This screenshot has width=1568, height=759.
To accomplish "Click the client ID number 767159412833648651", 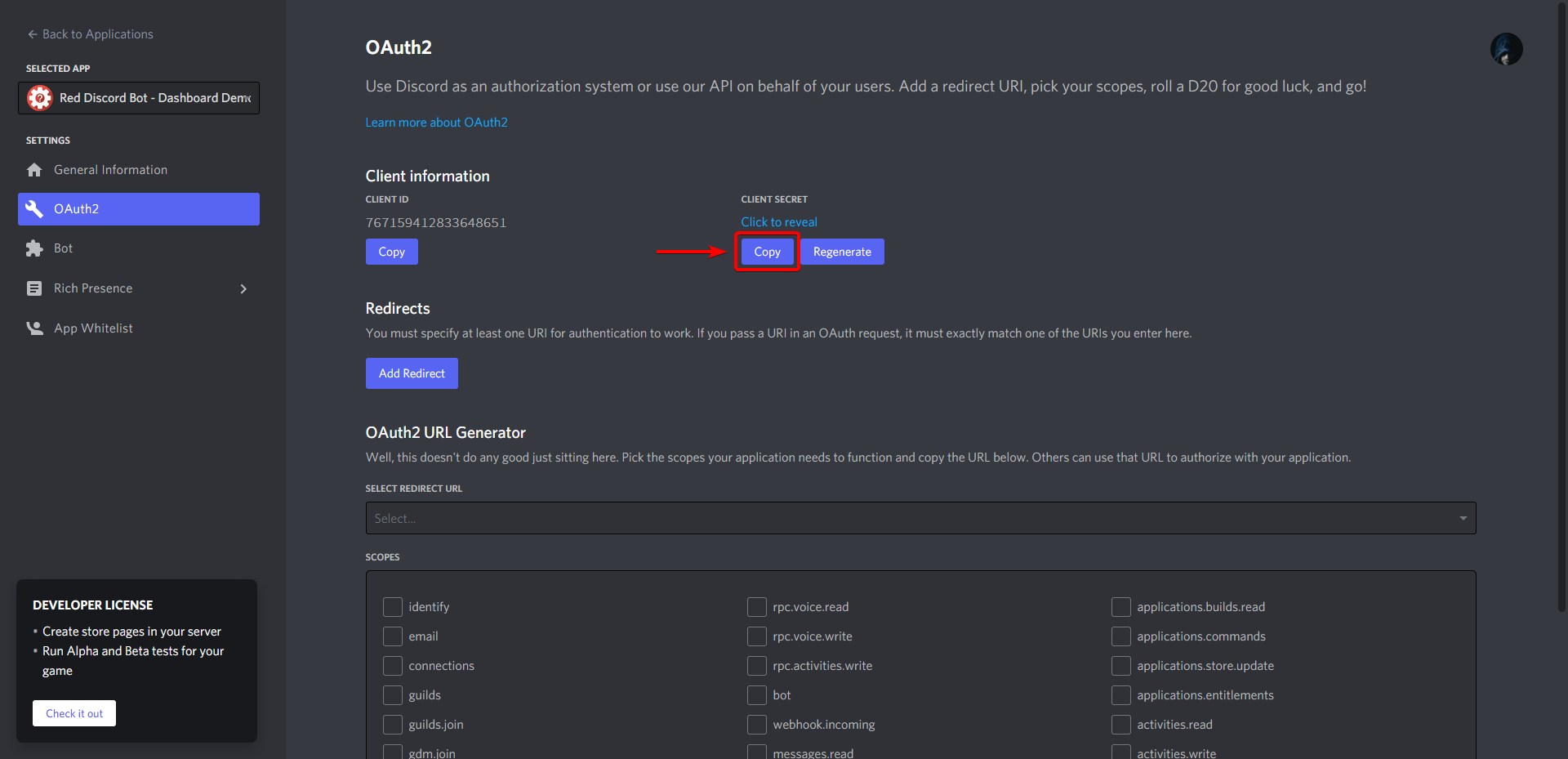I will (x=436, y=223).
